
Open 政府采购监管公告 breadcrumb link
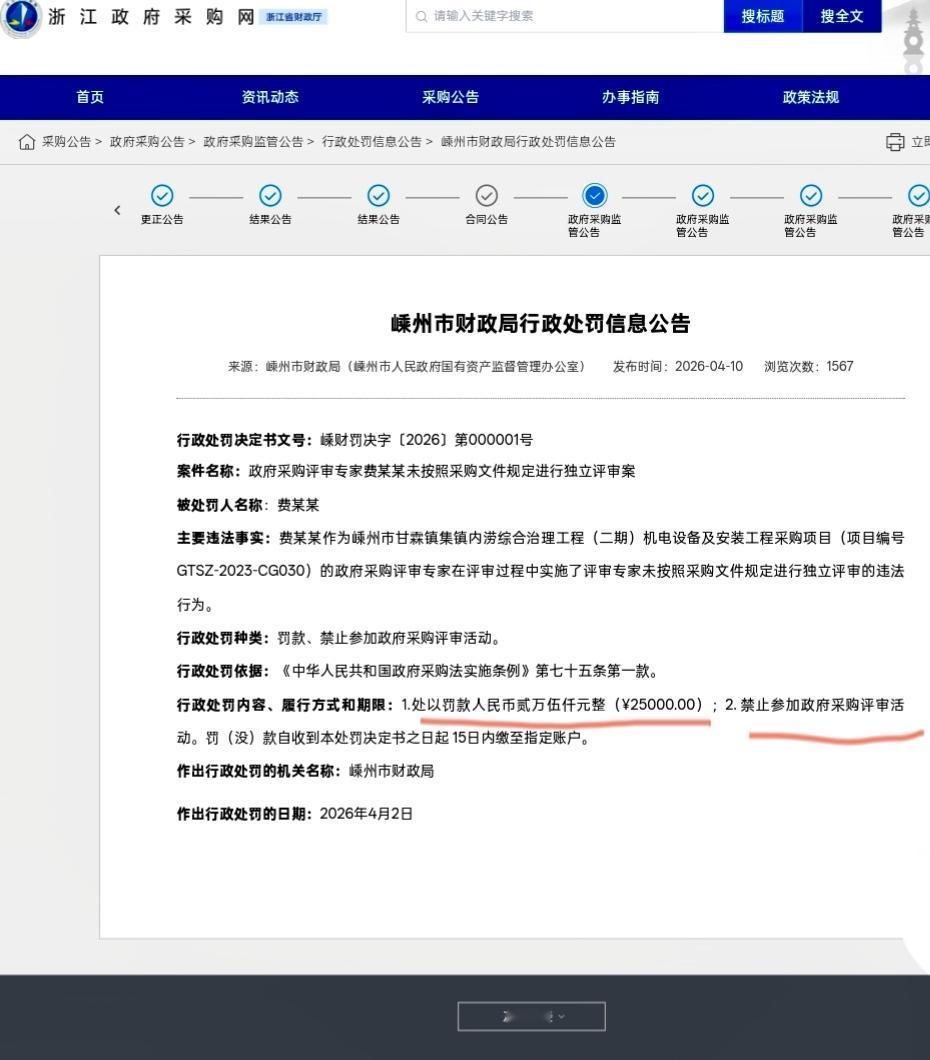click(x=253, y=142)
